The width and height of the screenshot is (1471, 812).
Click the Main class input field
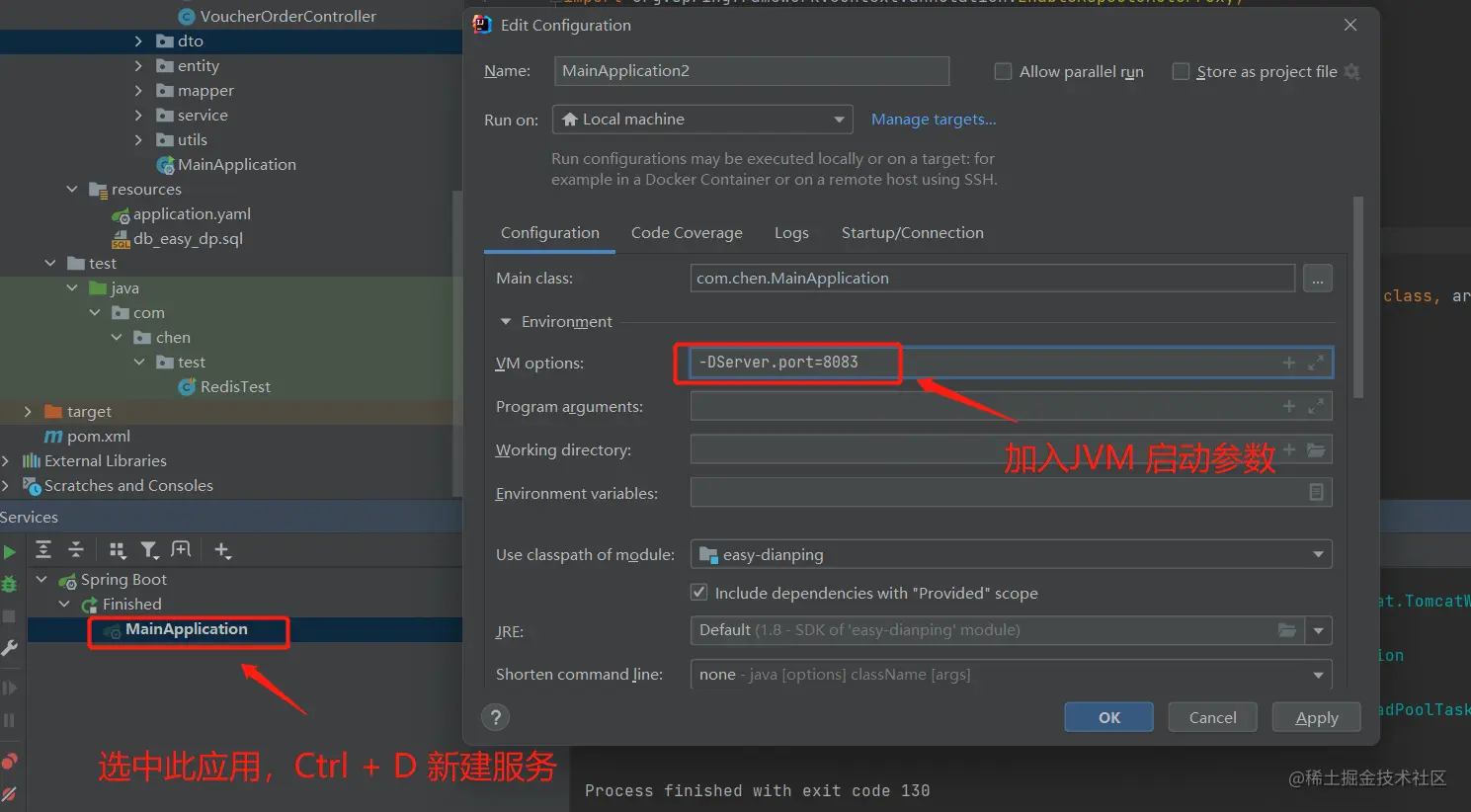[993, 279]
